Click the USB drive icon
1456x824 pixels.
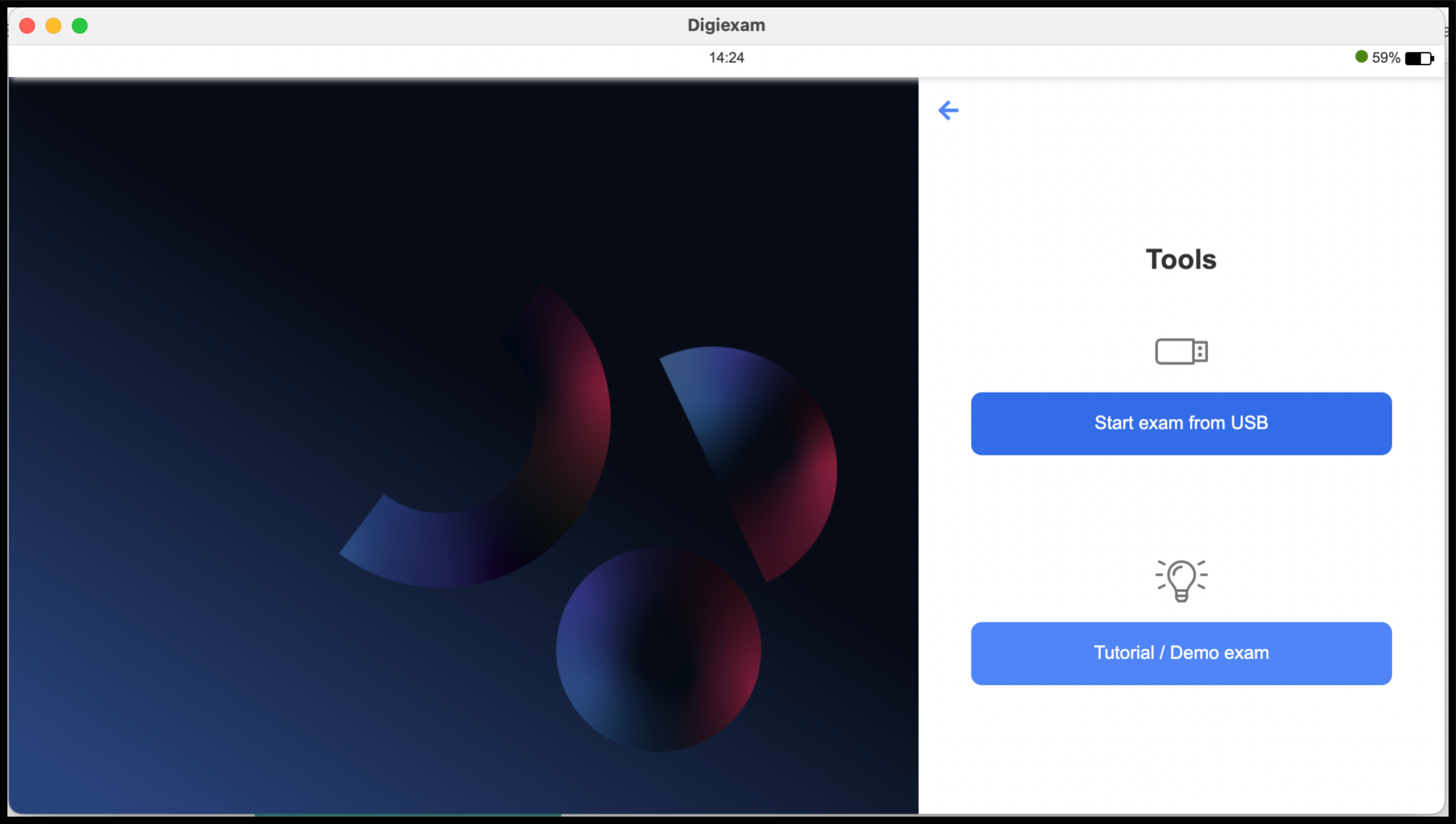click(x=1181, y=351)
